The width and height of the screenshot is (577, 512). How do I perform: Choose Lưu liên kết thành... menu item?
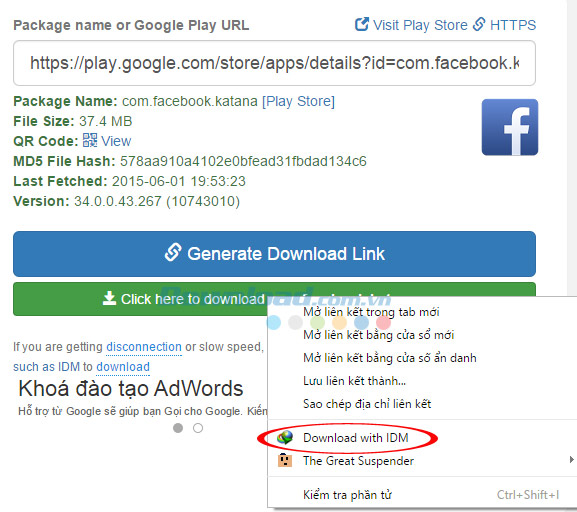[354, 381]
